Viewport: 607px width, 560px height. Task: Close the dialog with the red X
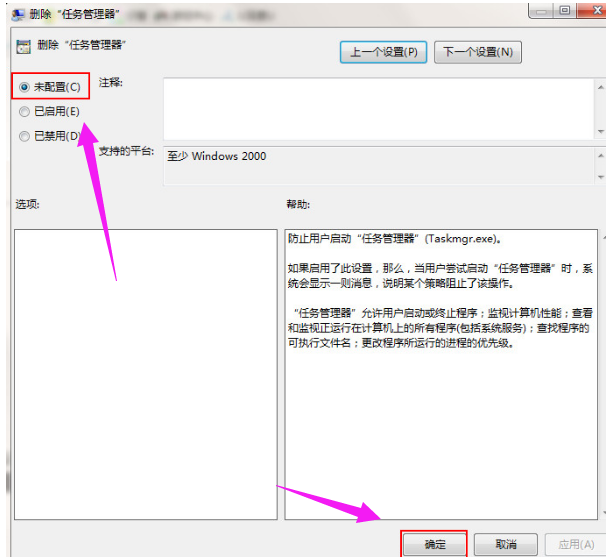pos(591,11)
